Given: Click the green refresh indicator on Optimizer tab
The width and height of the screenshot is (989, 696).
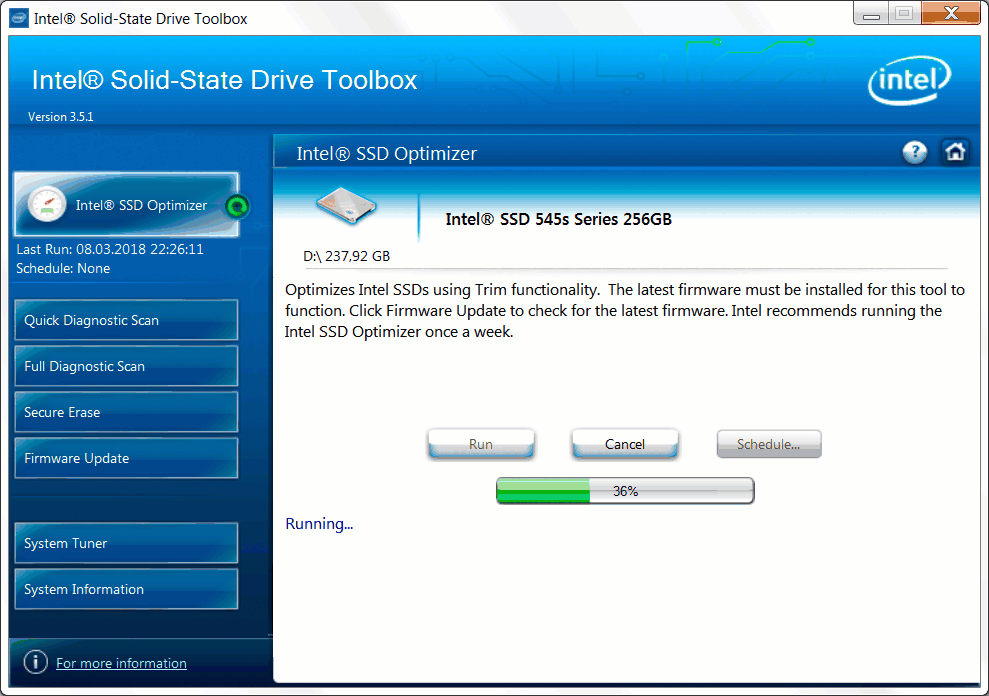Looking at the screenshot, I should (x=237, y=206).
